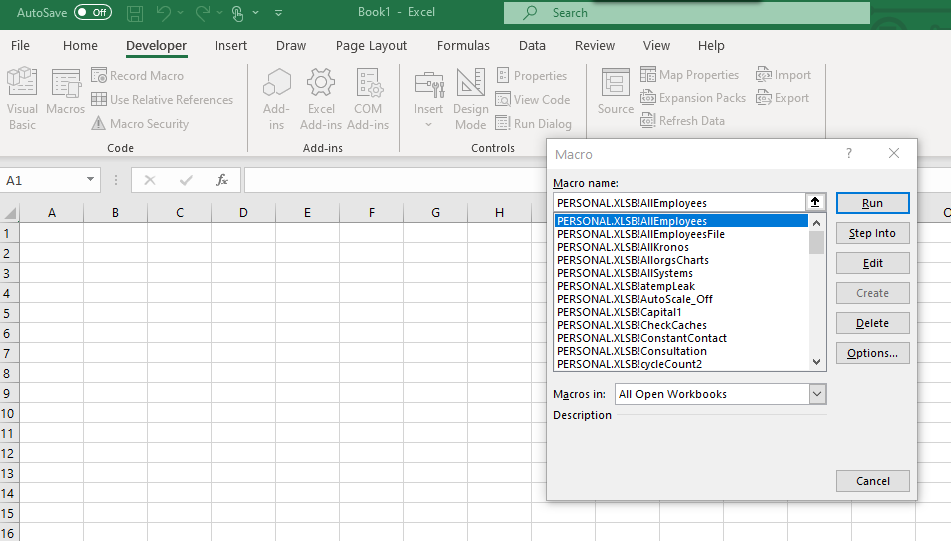This screenshot has height=541, width=951.
Task: Click the formula bar Enter checkmark
Action: [186, 180]
